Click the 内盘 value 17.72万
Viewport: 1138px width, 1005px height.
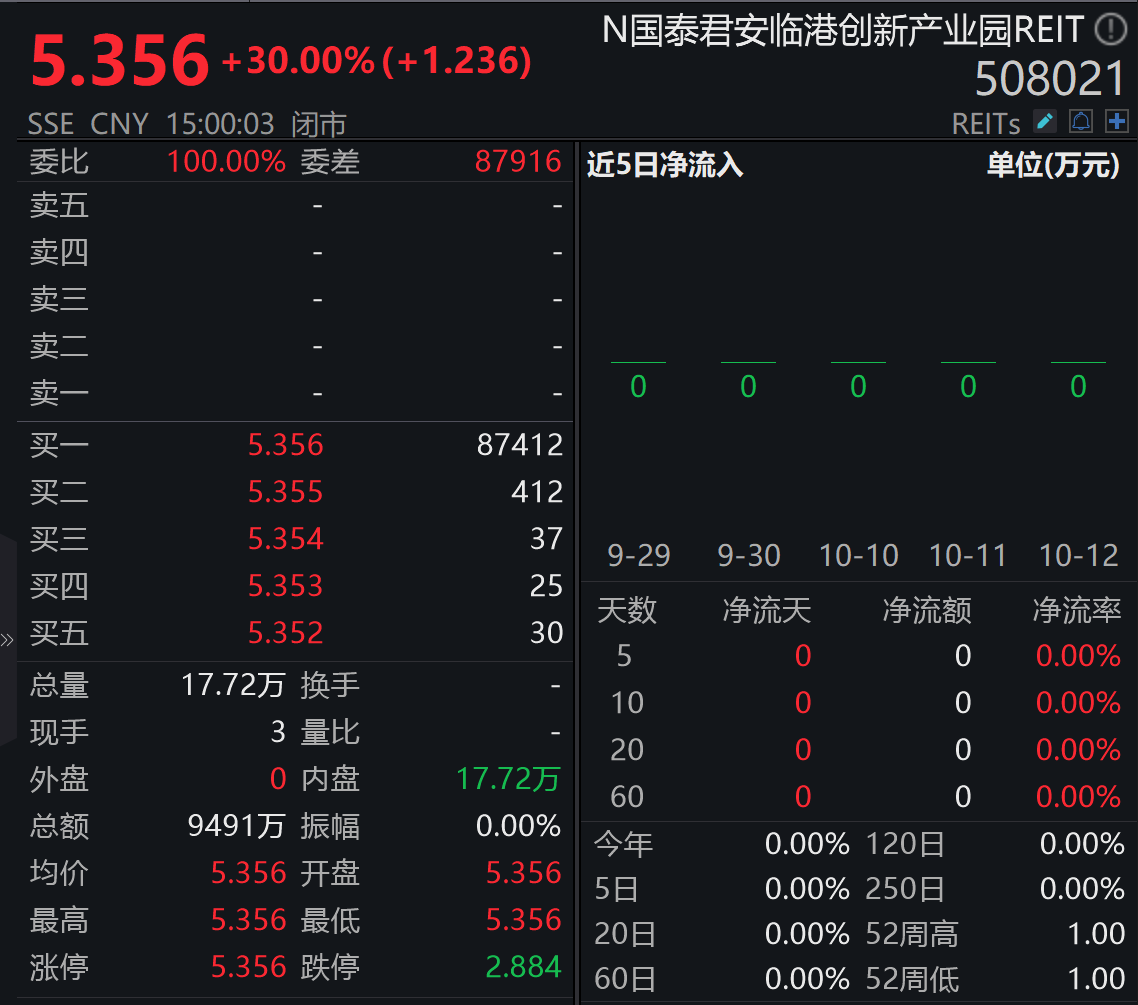509,779
